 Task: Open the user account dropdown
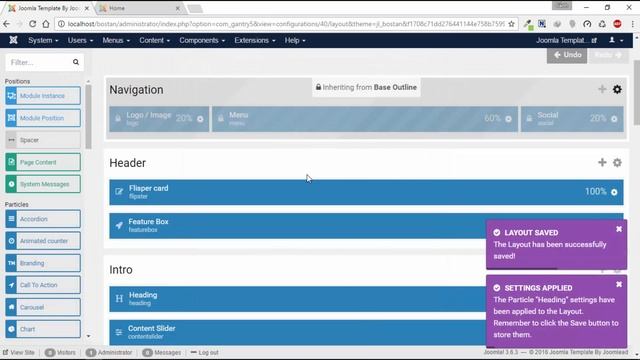point(616,40)
